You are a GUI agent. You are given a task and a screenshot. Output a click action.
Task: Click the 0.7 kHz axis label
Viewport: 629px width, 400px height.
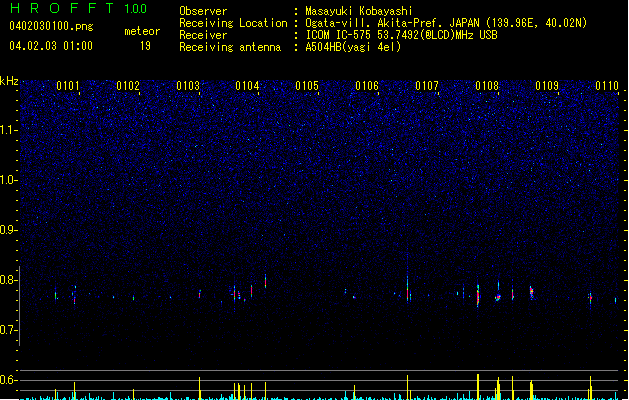[x=9, y=330]
